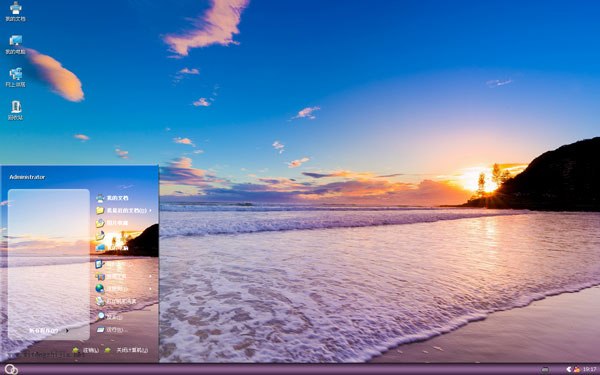Click the shut down computer button
The width and height of the screenshot is (600, 375).
(x=127, y=350)
